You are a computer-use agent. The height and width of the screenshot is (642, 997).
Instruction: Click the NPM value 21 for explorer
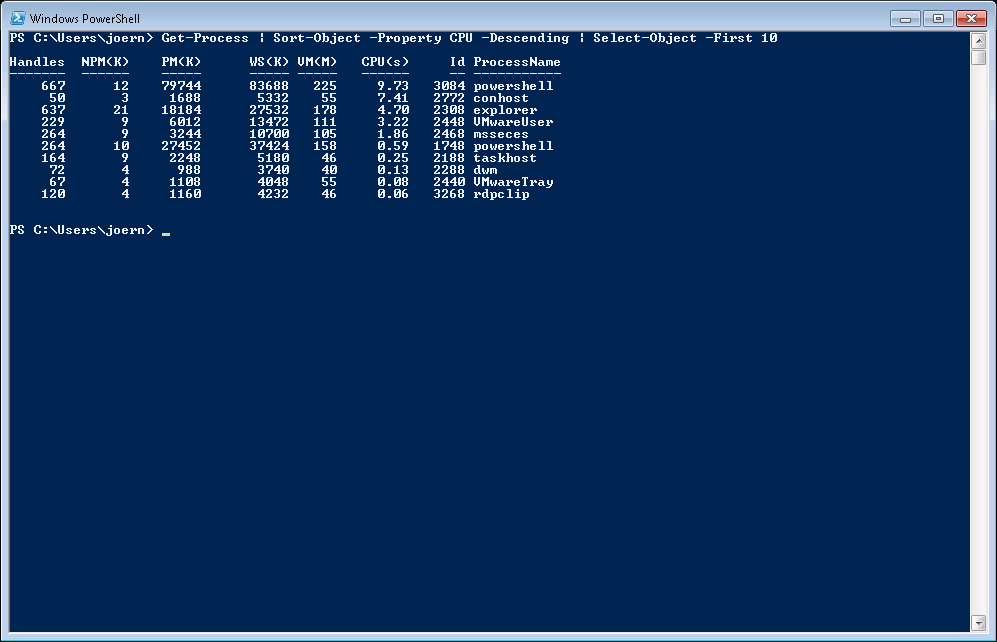121,110
